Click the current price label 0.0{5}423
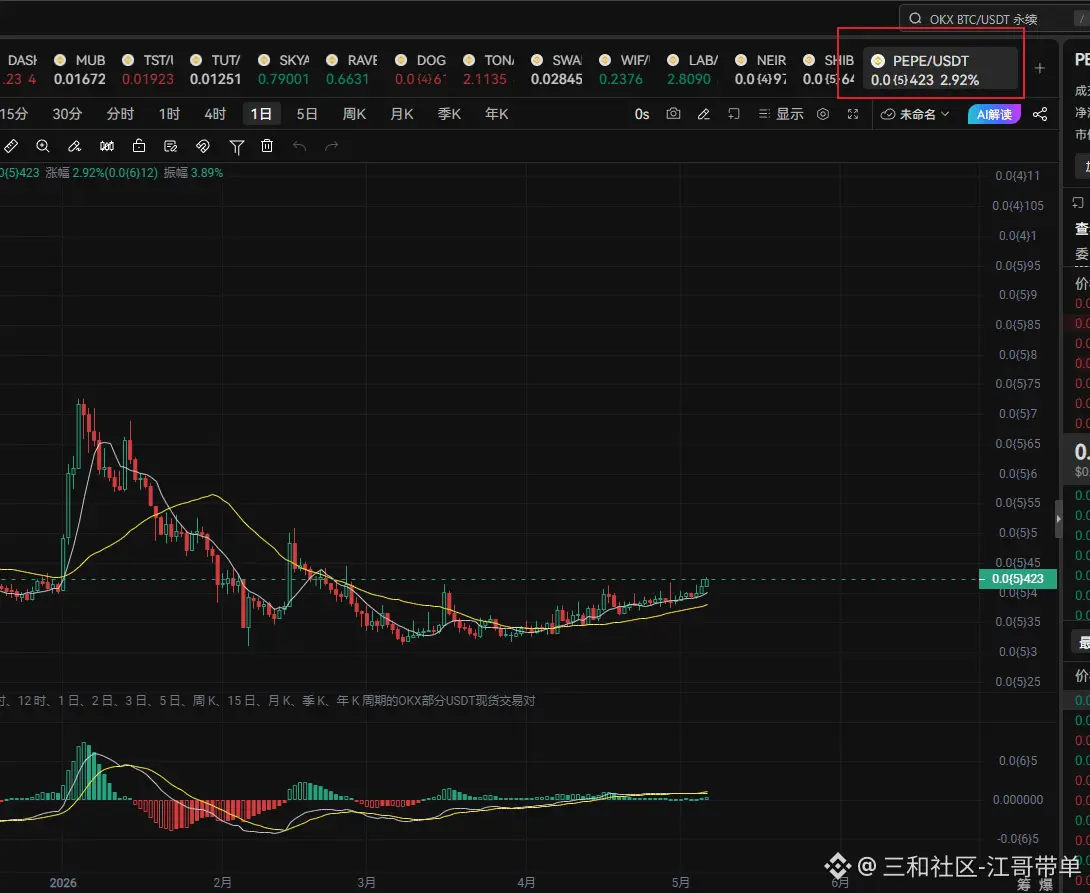Viewport: 1090px width, 893px height. coord(1018,579)
